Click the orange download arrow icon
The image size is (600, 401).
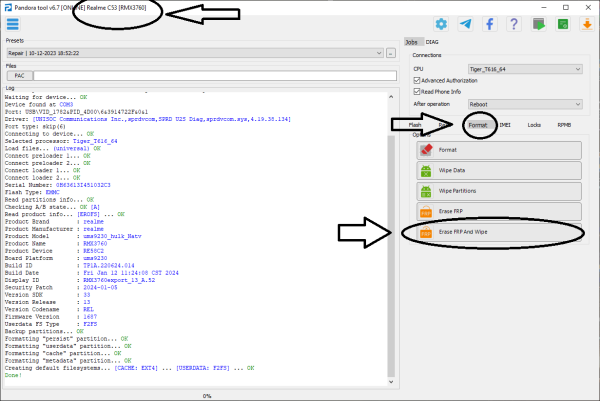tap(587, 24)
